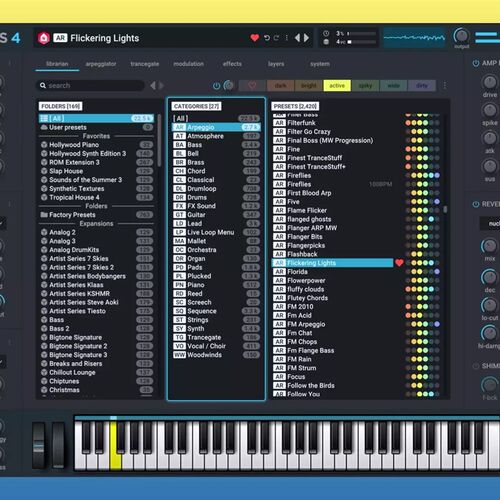
Task: Click the circular icon beside the filter power button
Action: [x=228, y=86]
